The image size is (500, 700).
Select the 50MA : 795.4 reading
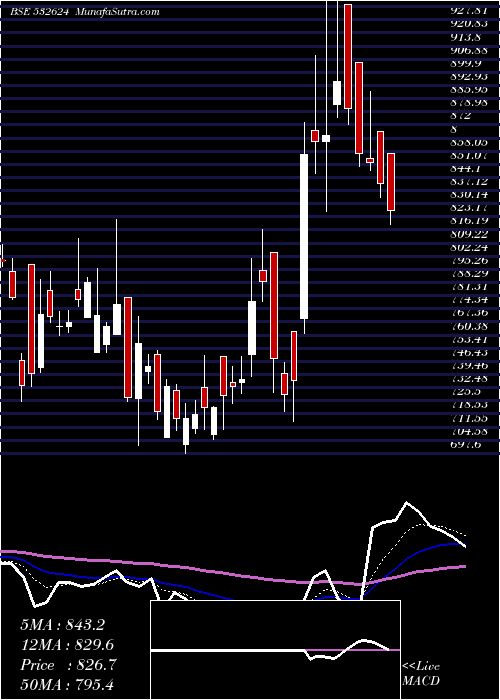(x=67, y=685)
